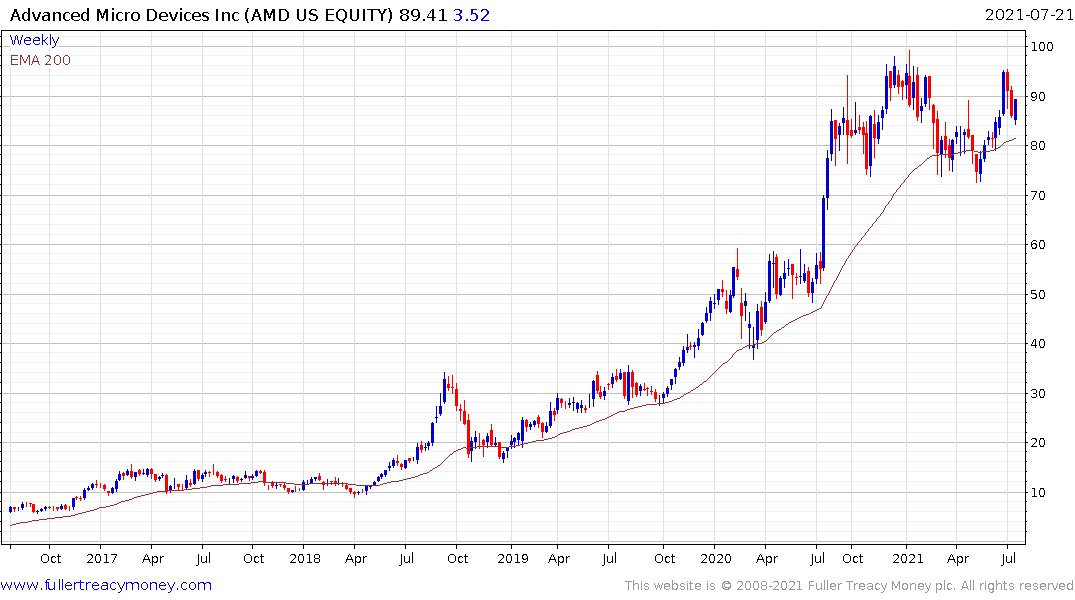Click the 'EMA 200' indicator label
Image resolution: width=1075 pixels, height=600 pixels.
[x=40, y=60]
